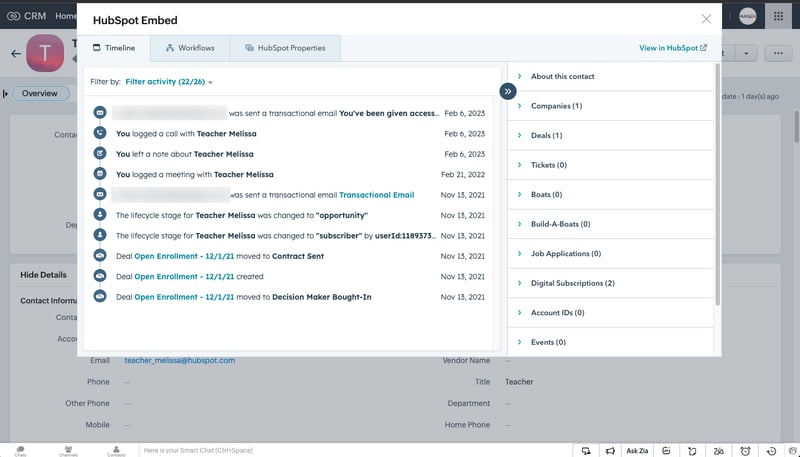Click the back arrow beside contact avatar
This screenshot has height=457, width=800.
pos(15,53)
